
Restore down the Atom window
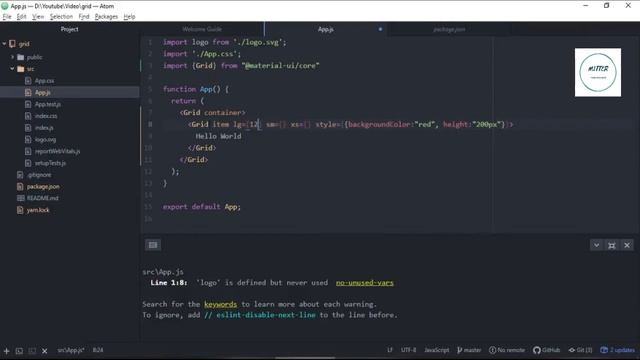(607, 6)
